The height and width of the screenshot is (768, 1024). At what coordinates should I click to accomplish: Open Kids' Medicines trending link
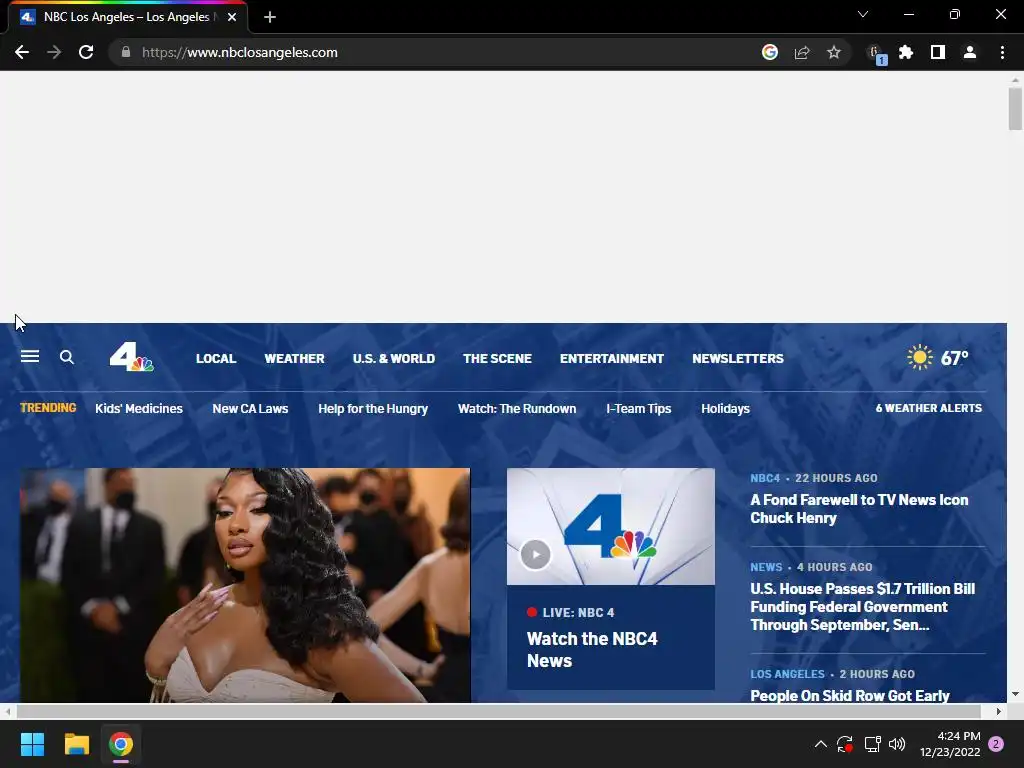[139, 409]
